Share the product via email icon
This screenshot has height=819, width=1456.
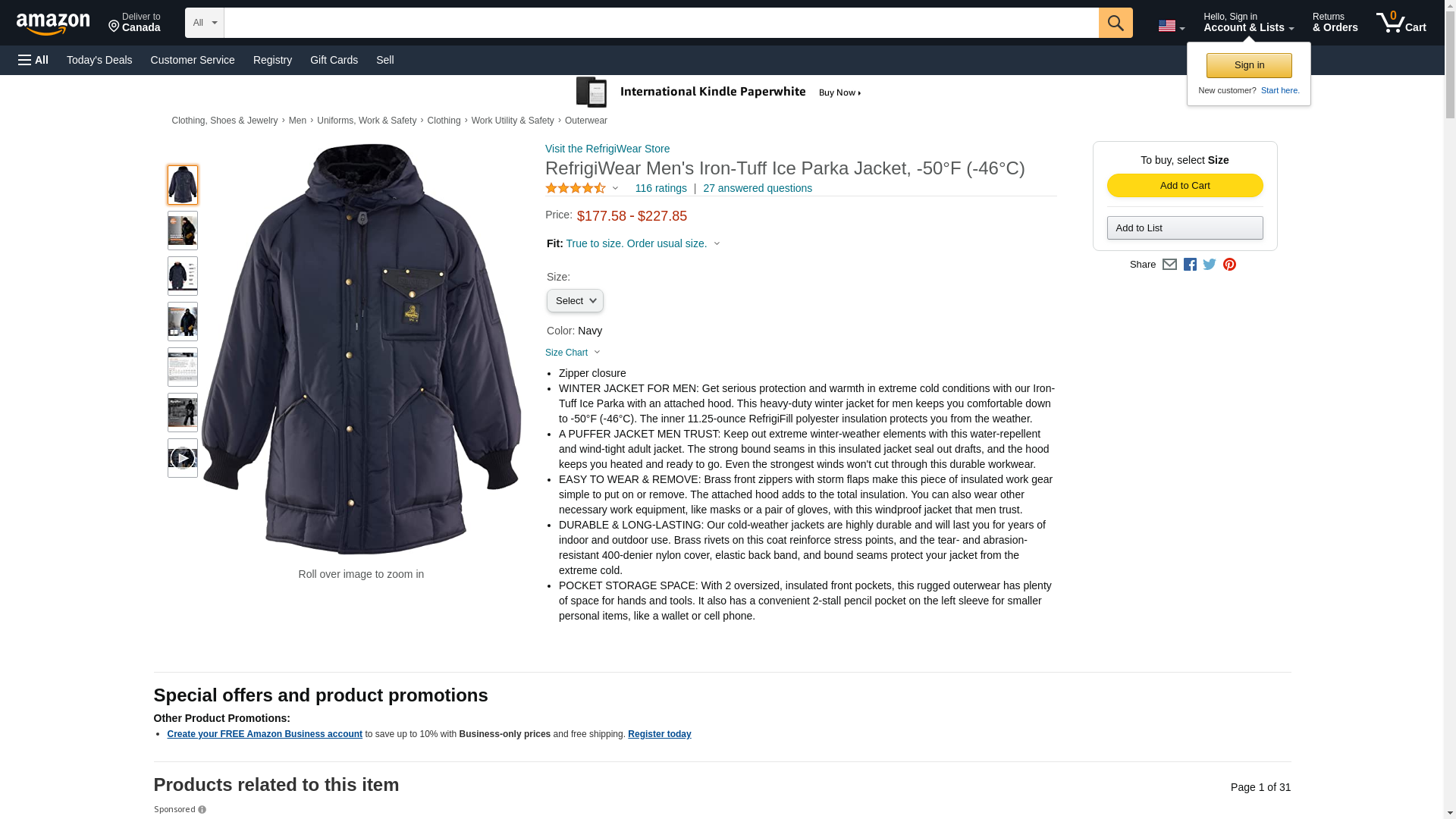click(x=1169, y=265)
